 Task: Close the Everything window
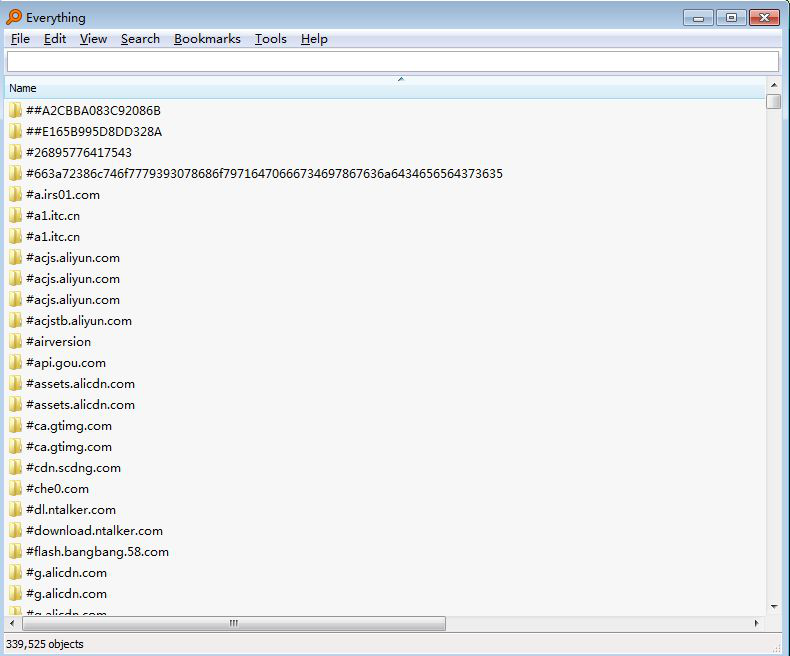tap(764, 18)
